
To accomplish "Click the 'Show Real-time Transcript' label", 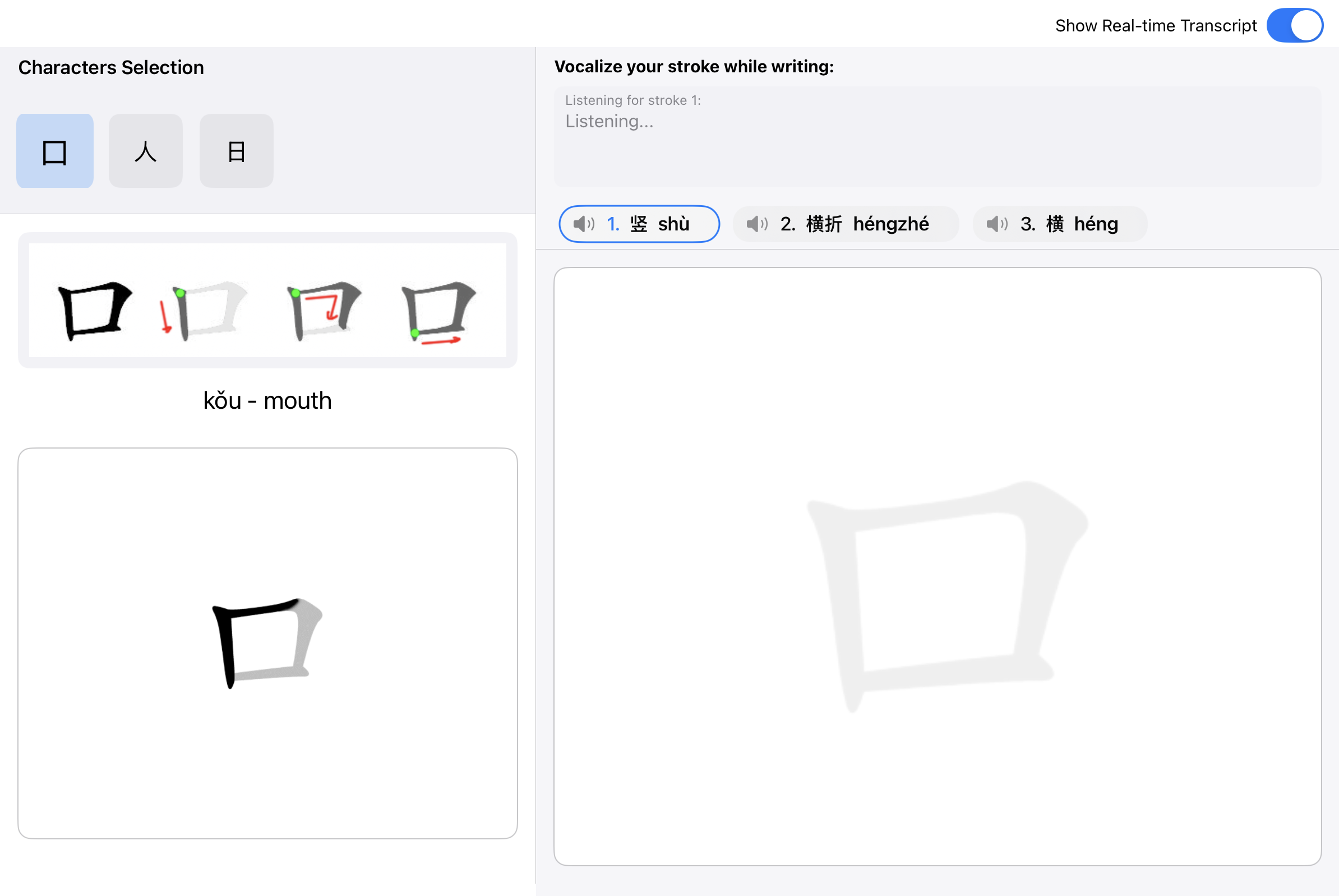I will coord(1156,26).
